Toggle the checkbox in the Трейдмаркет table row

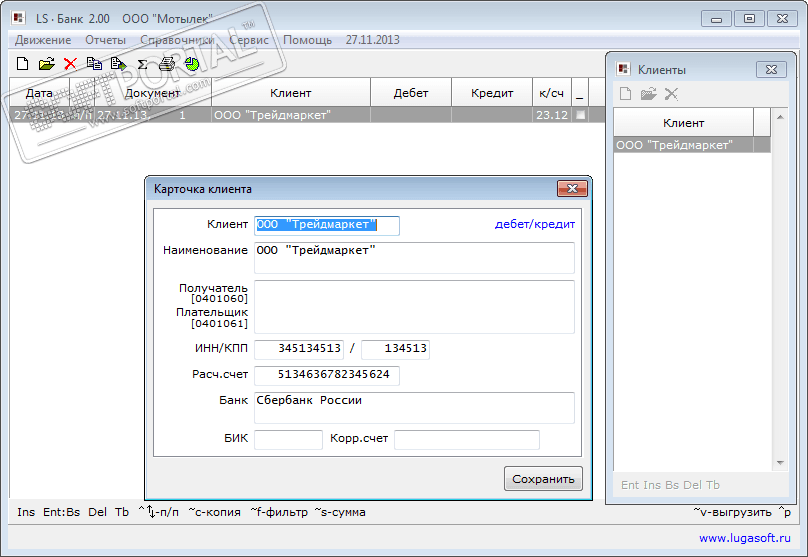(580, 115)
